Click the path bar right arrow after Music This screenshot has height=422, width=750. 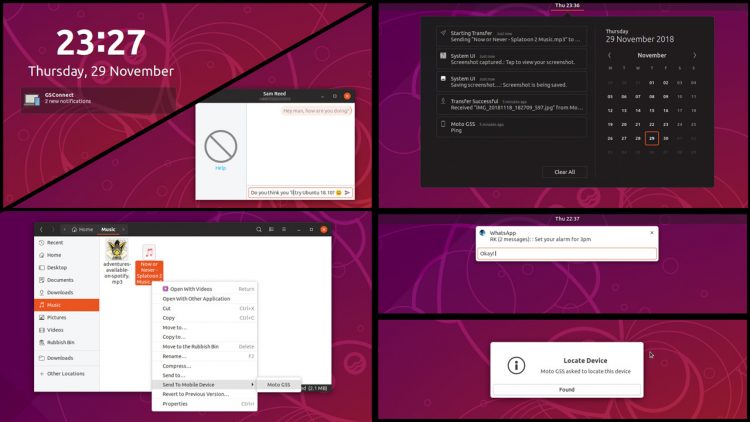coord(123,230)
